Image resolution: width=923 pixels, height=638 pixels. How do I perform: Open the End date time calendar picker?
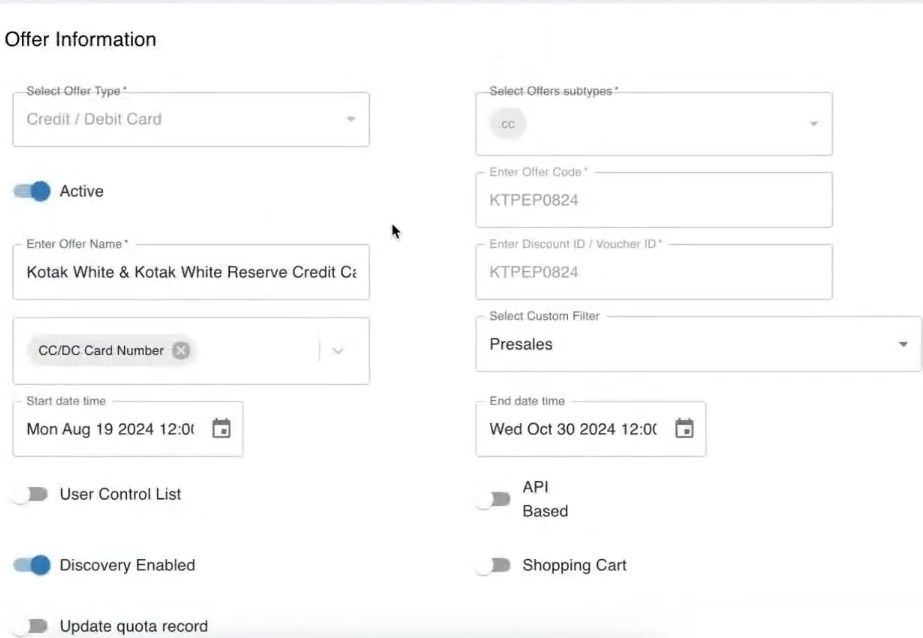684,429
